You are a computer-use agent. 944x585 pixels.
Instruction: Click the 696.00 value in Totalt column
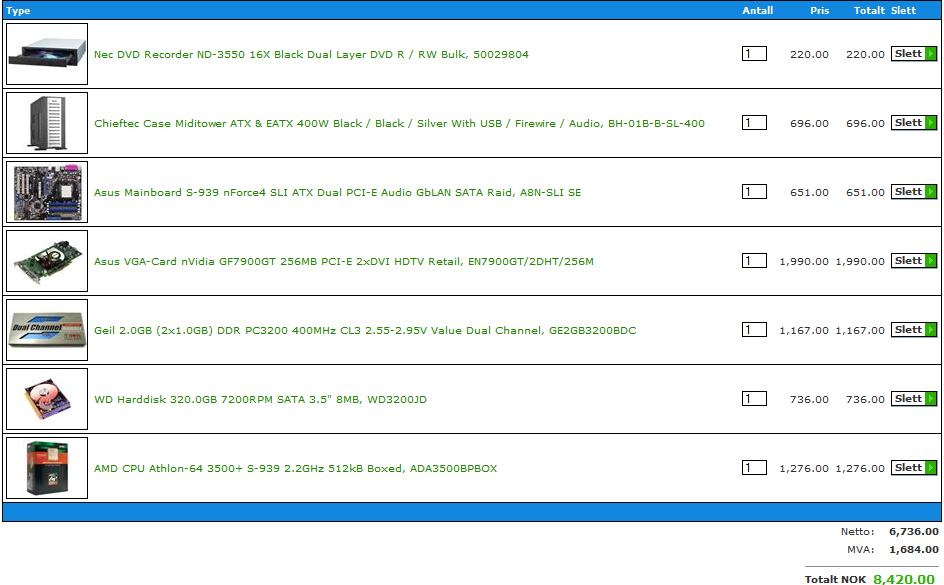click(x=865, y=123)
